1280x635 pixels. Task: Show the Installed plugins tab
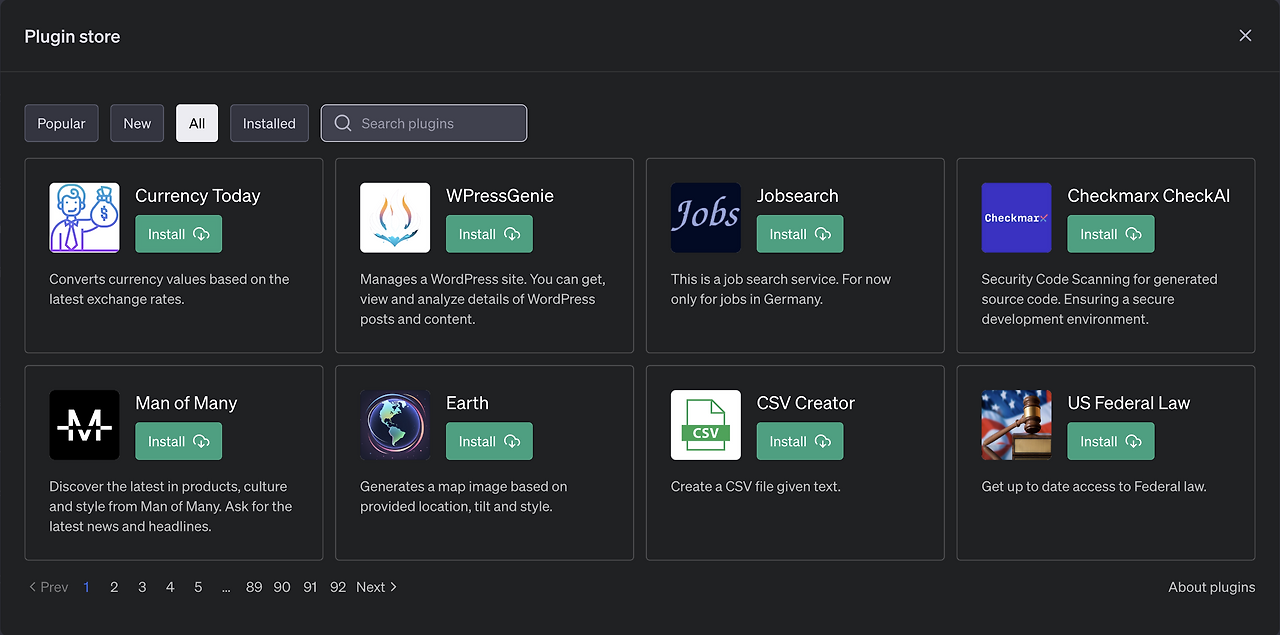[269, 124]
